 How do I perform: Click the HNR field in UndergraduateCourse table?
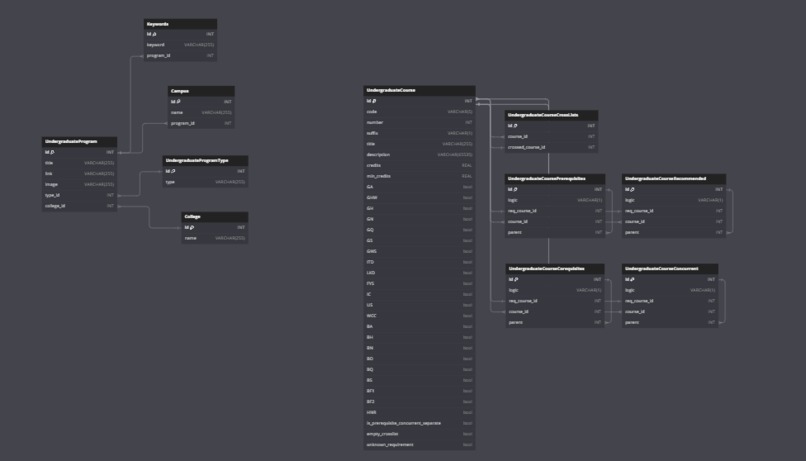click(x=419, y=413)
